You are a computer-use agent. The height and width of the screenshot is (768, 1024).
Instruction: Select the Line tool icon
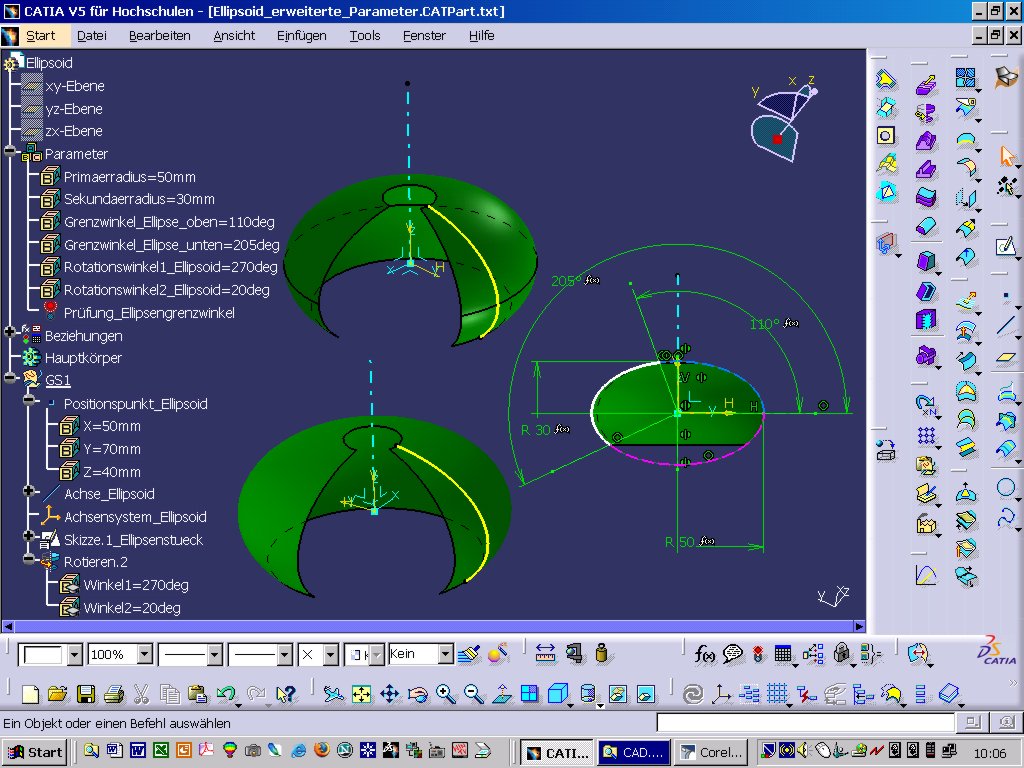tap(1006, 326)
